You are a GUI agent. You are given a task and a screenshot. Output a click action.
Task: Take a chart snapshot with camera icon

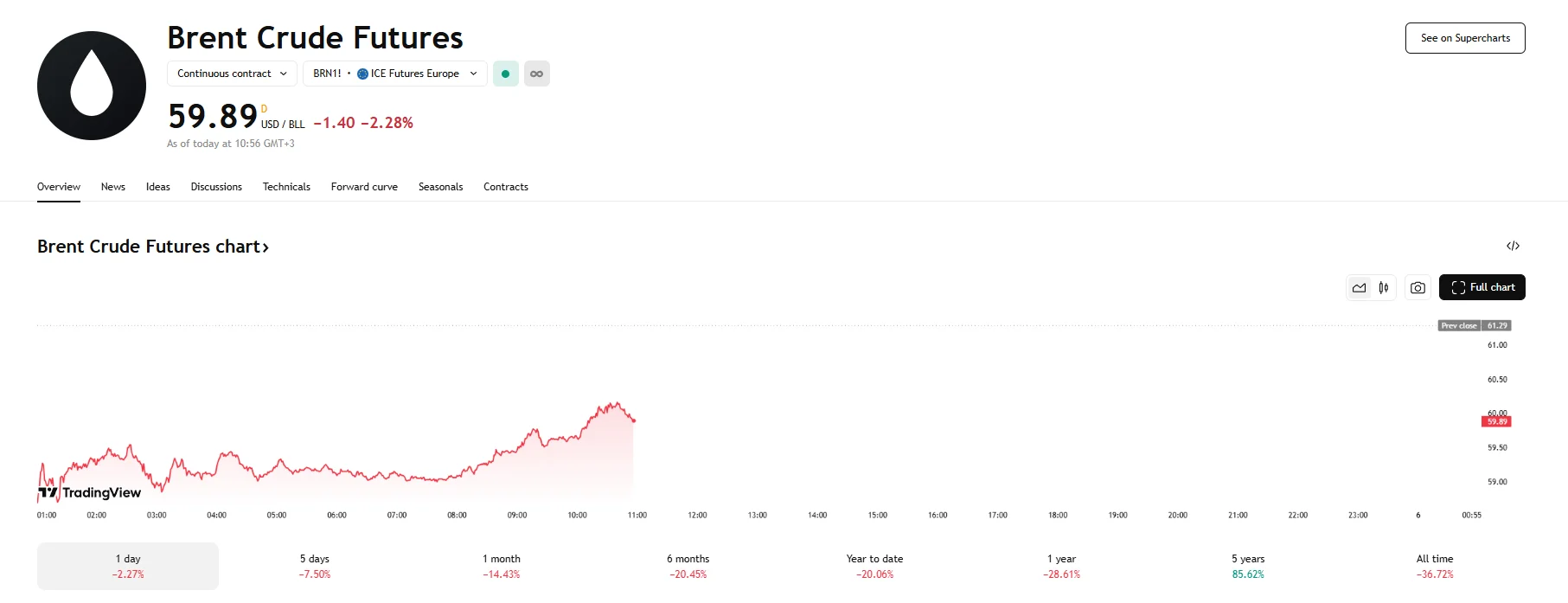point(1418,288)
